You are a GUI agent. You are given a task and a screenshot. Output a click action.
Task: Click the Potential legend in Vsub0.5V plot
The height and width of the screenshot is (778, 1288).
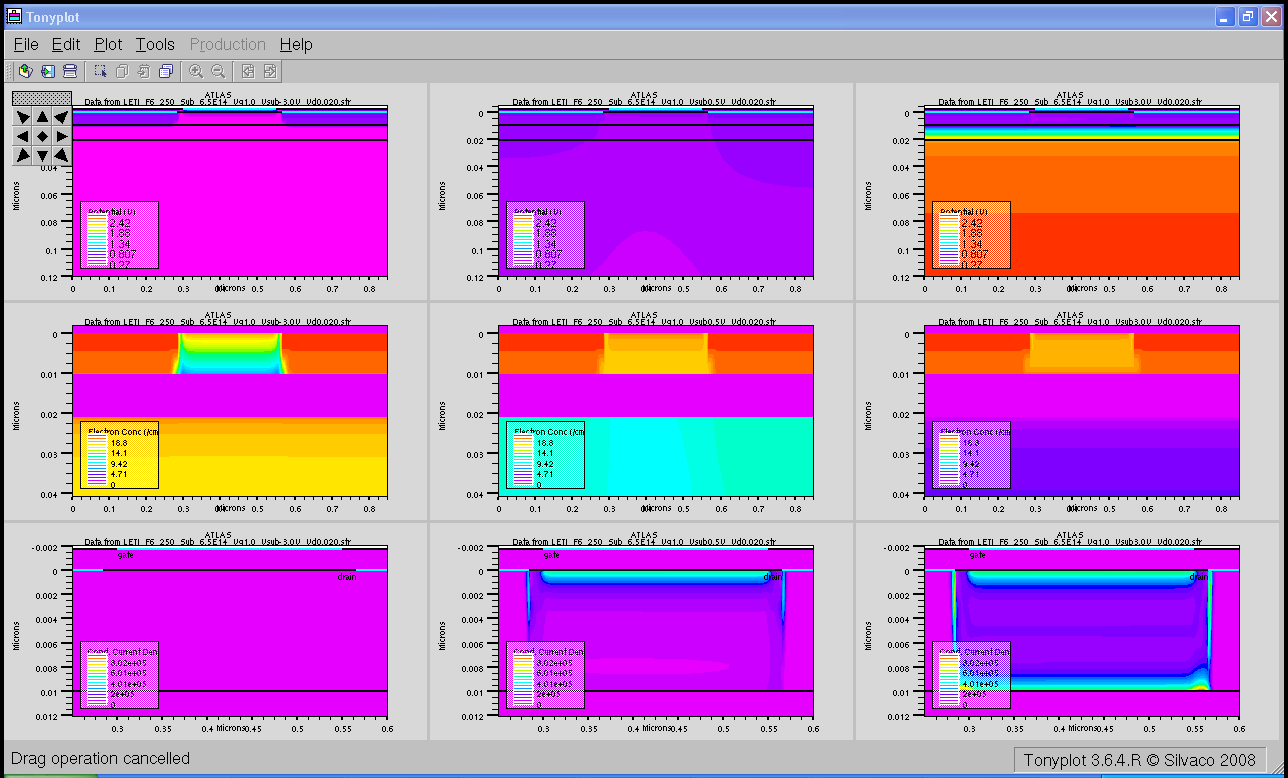tap(545, 235)
